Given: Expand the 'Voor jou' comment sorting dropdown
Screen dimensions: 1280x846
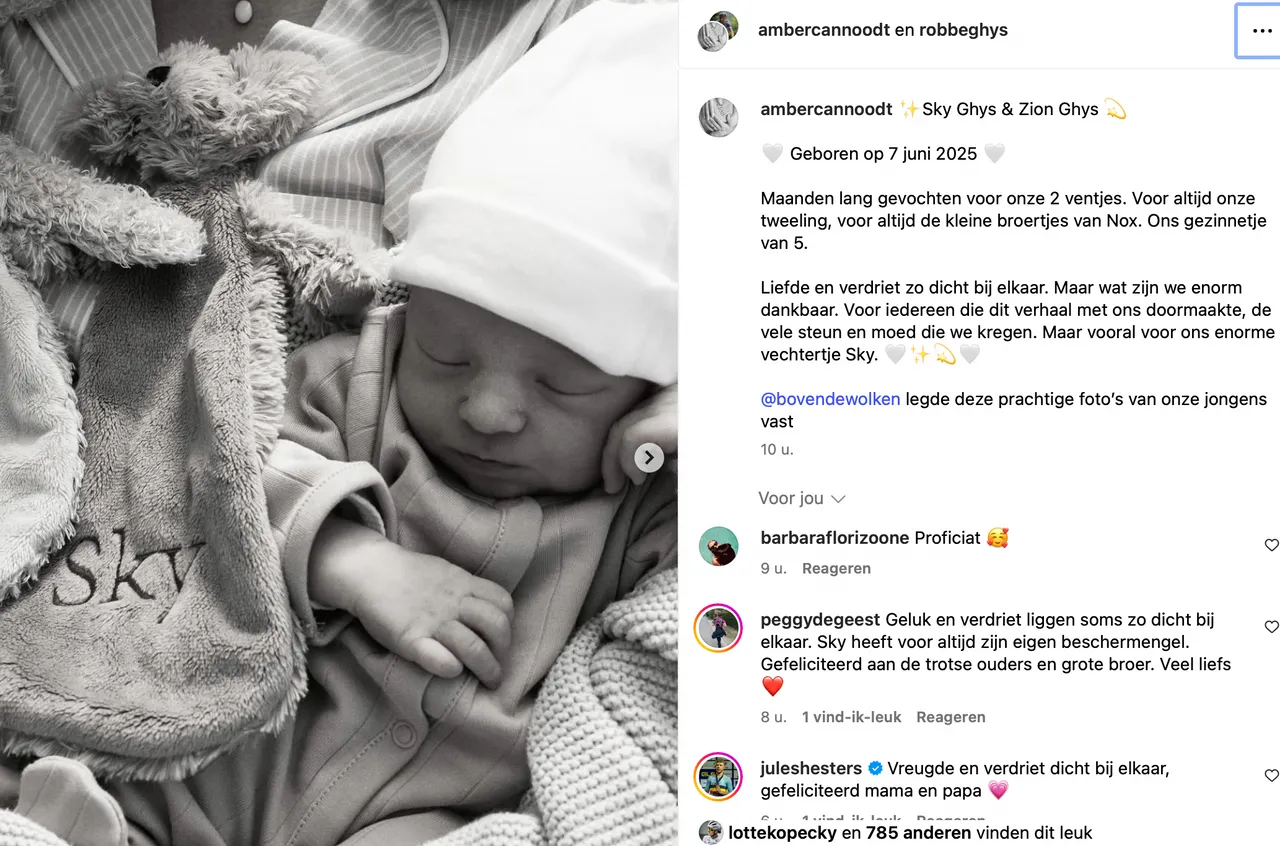Looking at the screenshot, I should [x=802, y=498].
